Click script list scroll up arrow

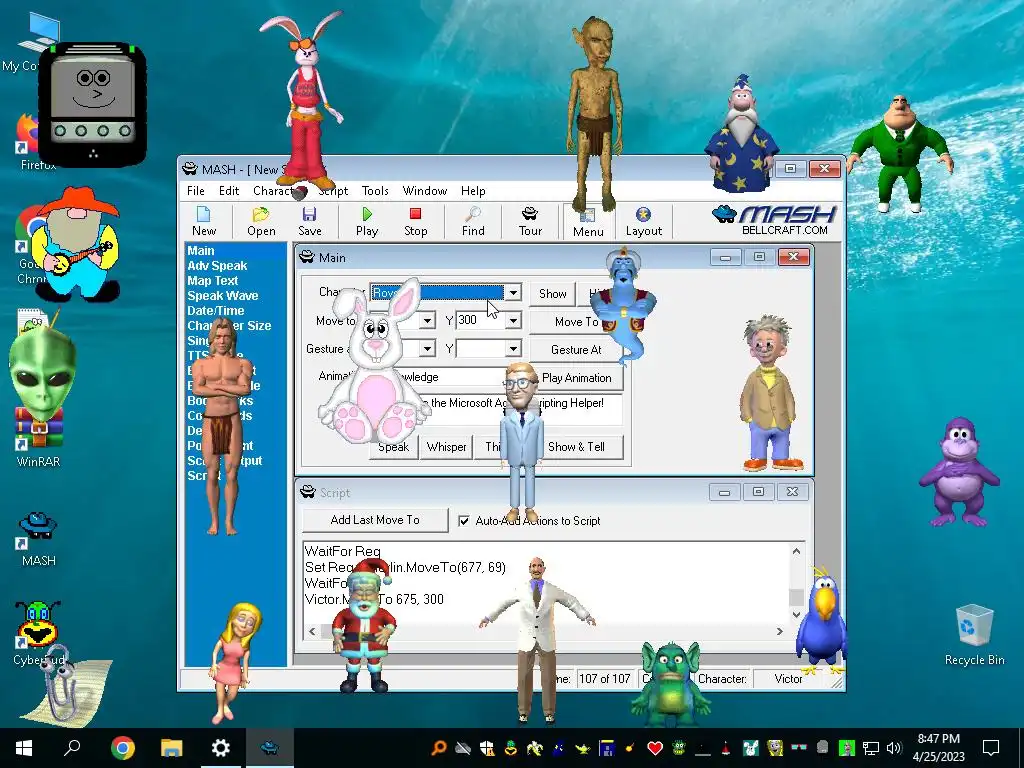[796, 551]
